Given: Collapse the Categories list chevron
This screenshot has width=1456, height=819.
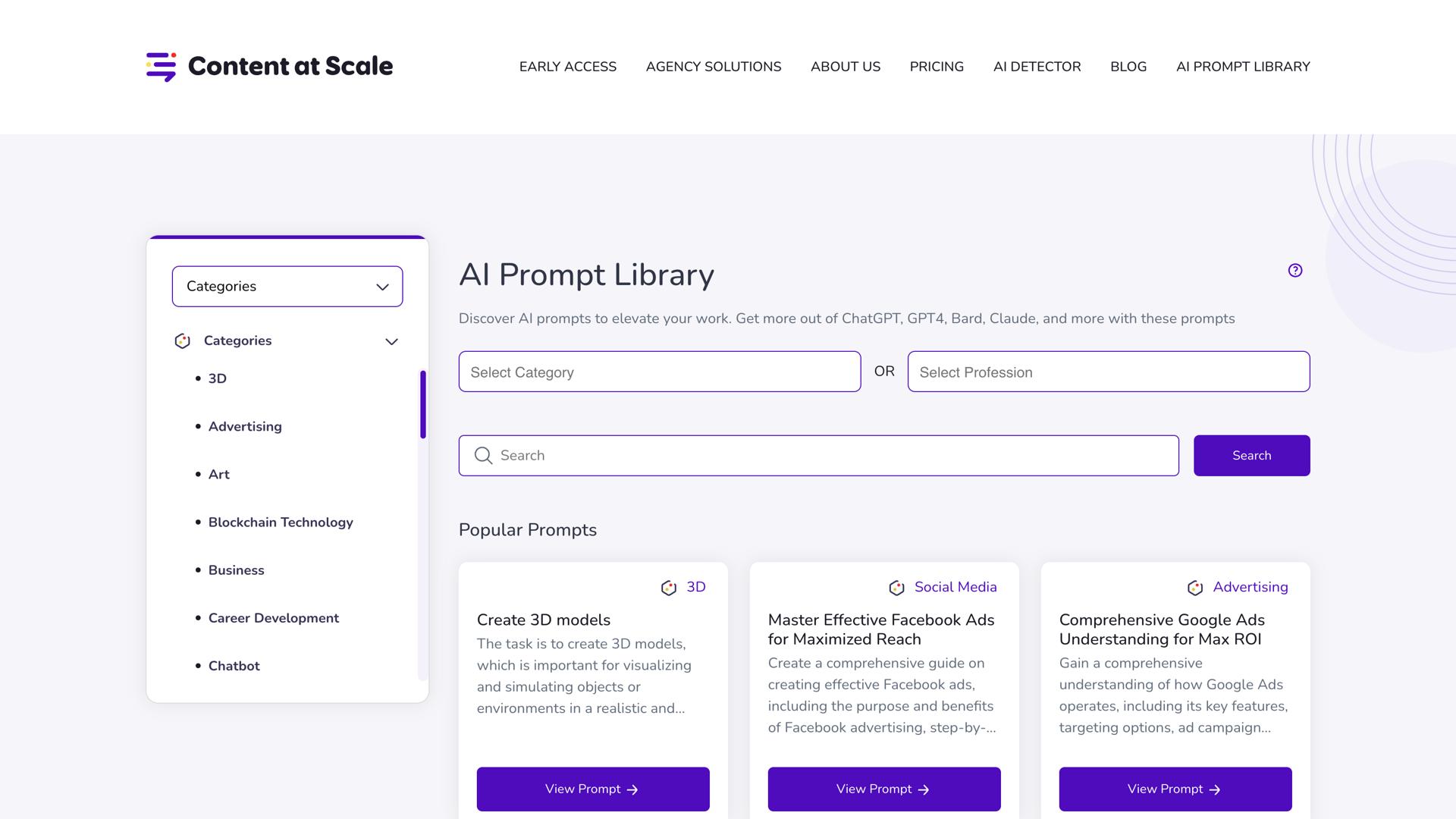Looking at the screenshot, I should 391,342.
